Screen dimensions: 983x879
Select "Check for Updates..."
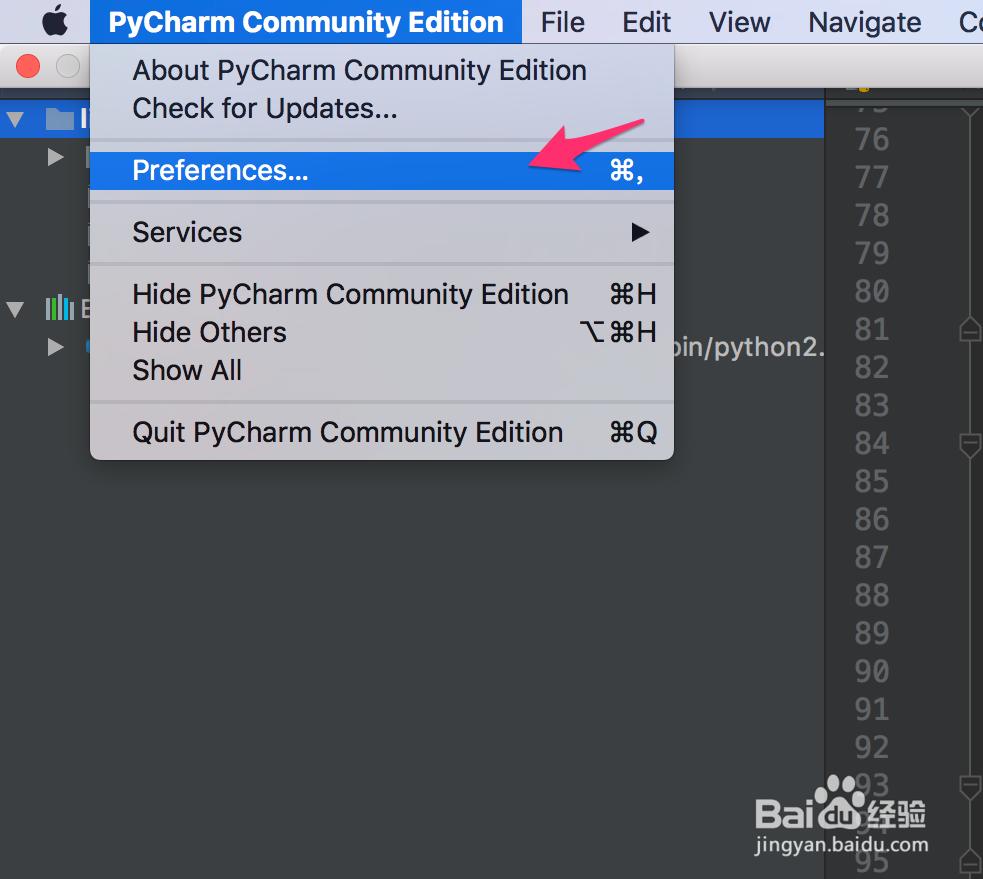tap(266, 108)
